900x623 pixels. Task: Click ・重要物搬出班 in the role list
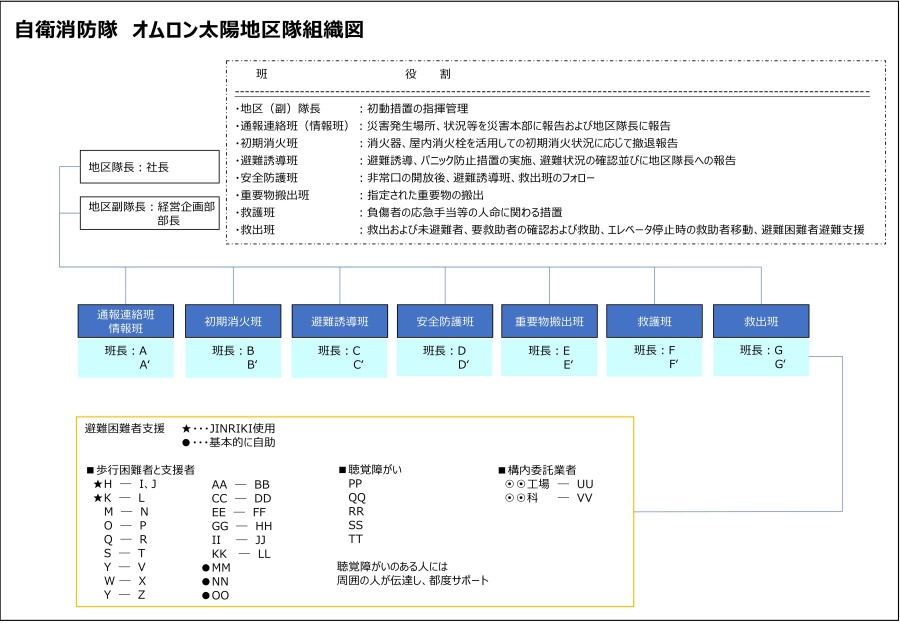[273, 195]
